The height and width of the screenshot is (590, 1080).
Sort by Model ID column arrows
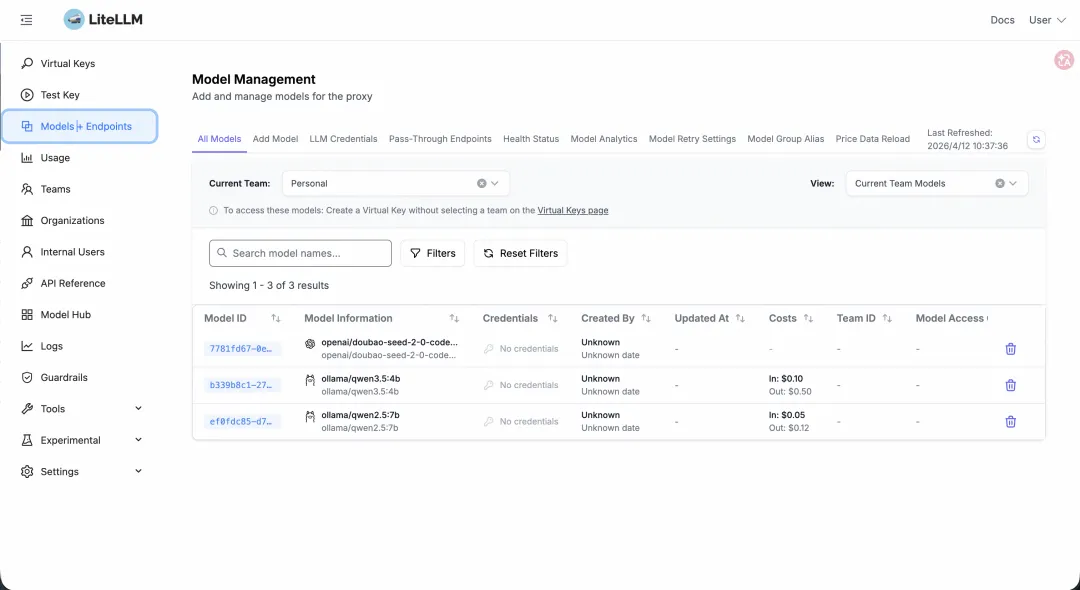pyautogui.click(x=276, y=319)
